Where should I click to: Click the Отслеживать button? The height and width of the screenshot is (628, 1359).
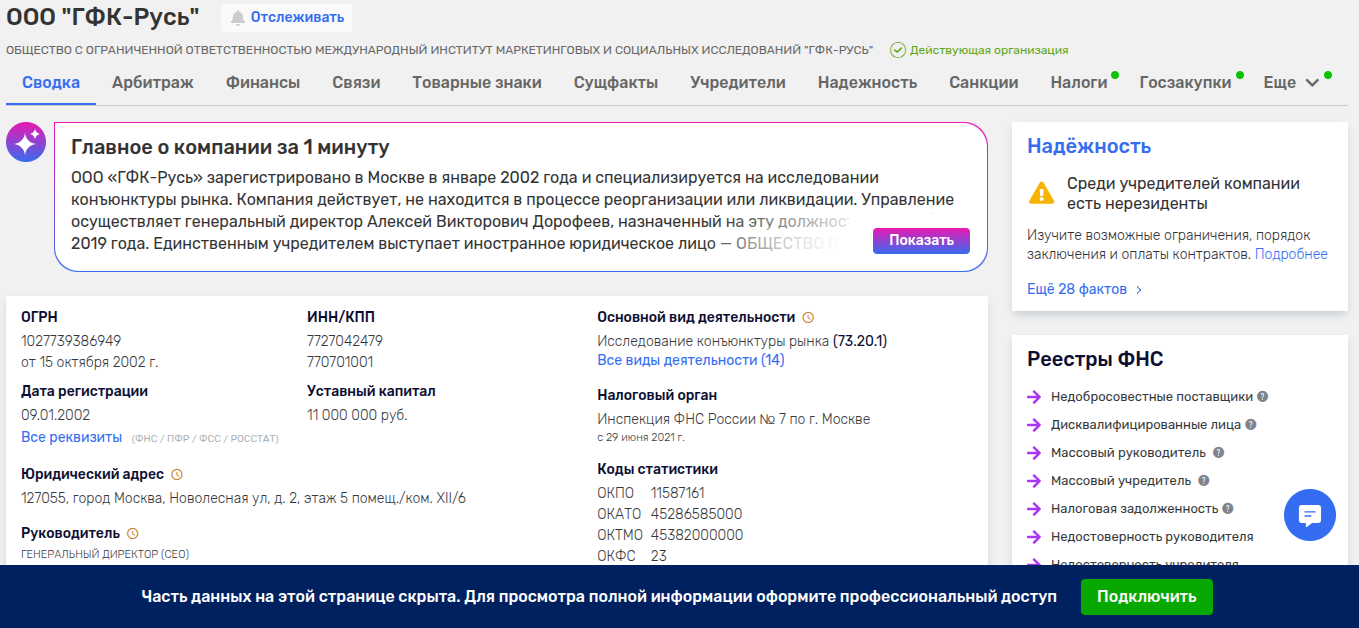pyautogui.click(x=287, y=17)
